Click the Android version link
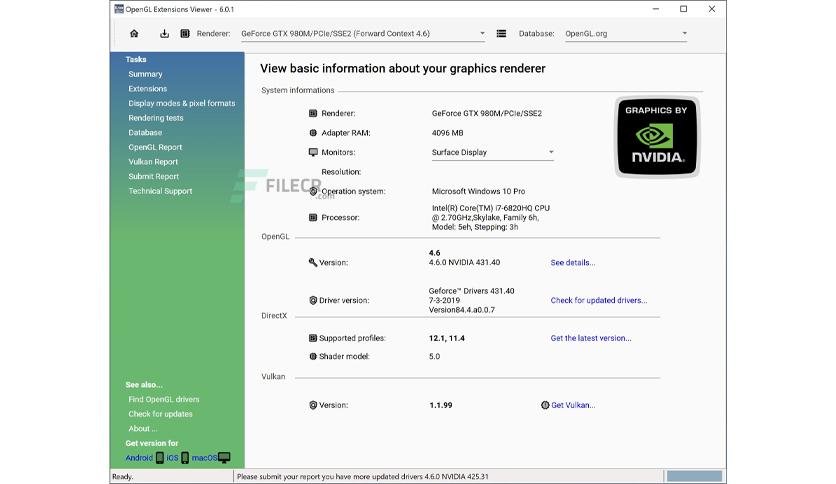The width and height of the screenshot is (836, 484). pos(139,458)
